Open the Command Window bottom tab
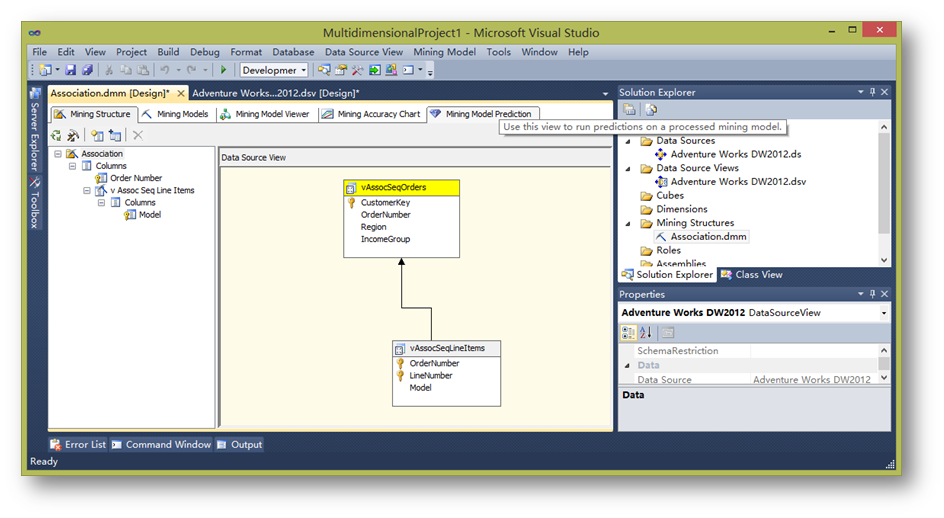The image size is (944, 518). pyautogui.click(x=161, y=445)
